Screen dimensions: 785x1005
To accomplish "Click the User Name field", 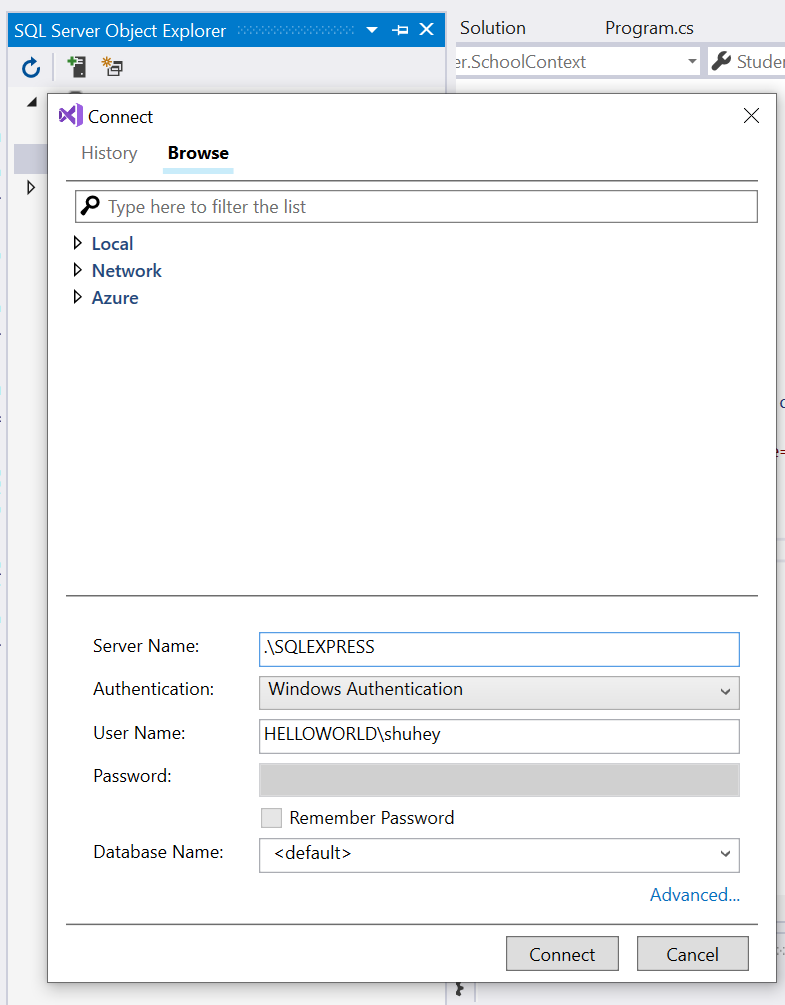I will tap(499, 736).
